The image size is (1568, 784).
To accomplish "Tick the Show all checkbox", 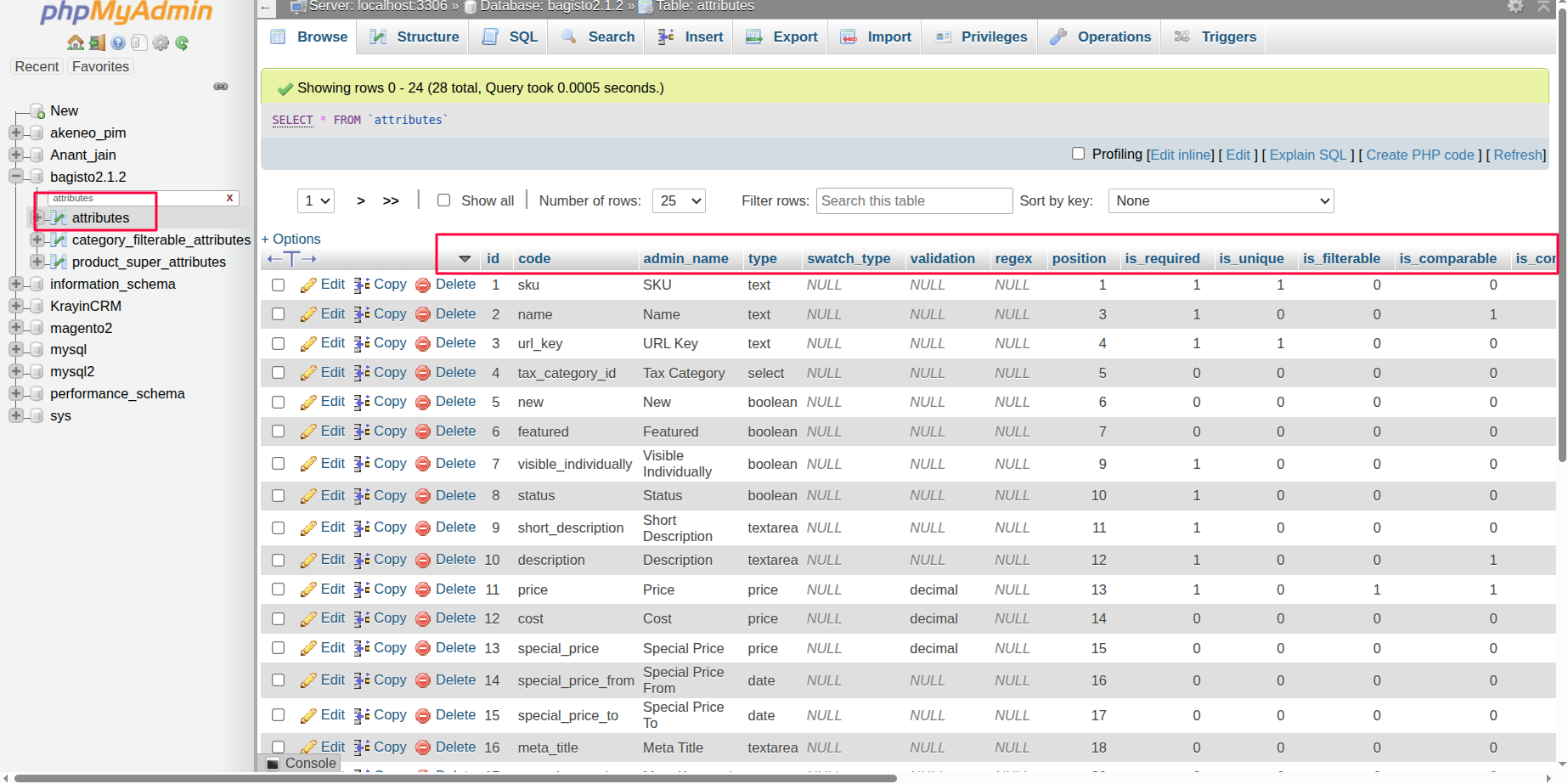I will click(443, 200).
